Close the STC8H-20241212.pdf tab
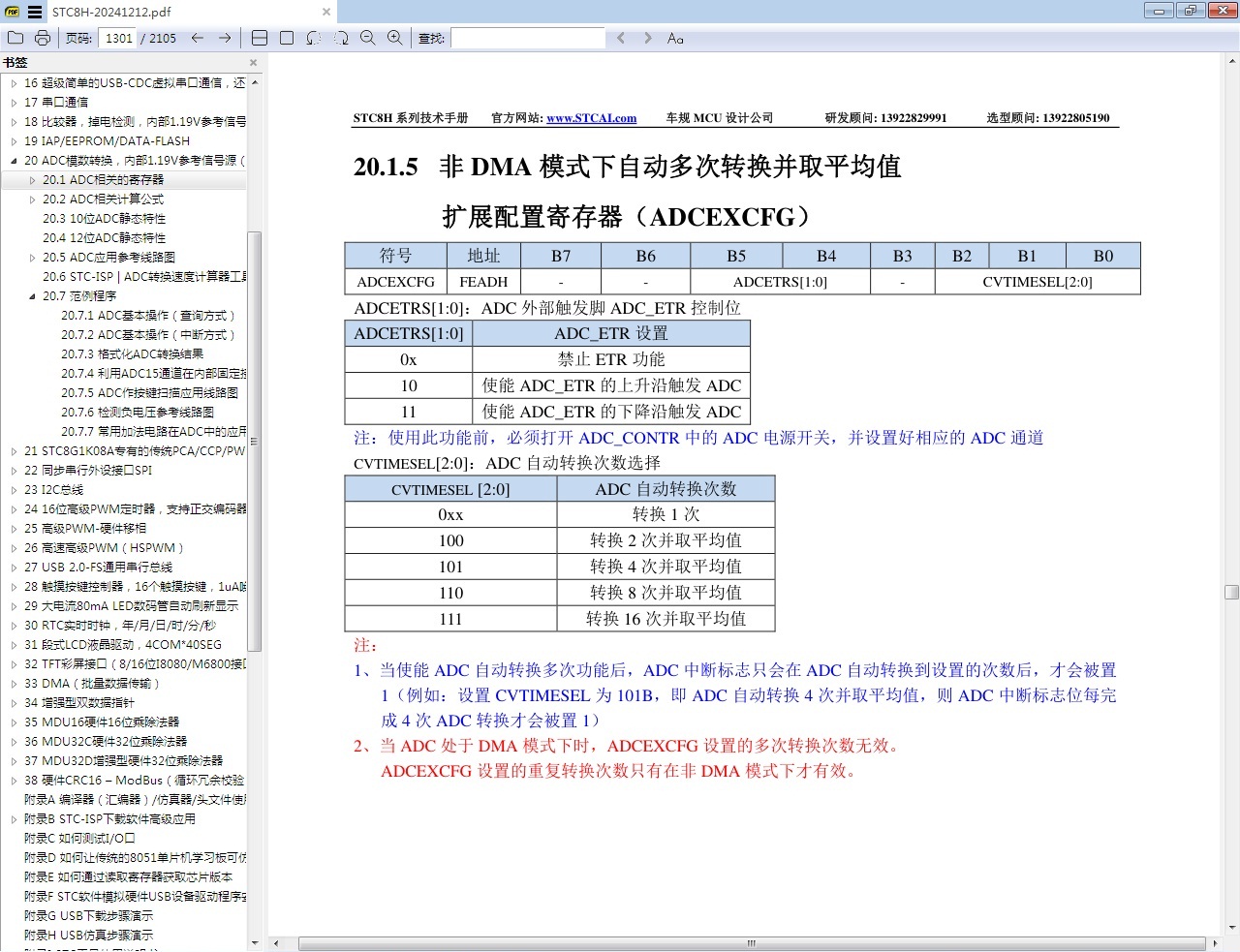The image size is (1240, 952). coord(326,12)
